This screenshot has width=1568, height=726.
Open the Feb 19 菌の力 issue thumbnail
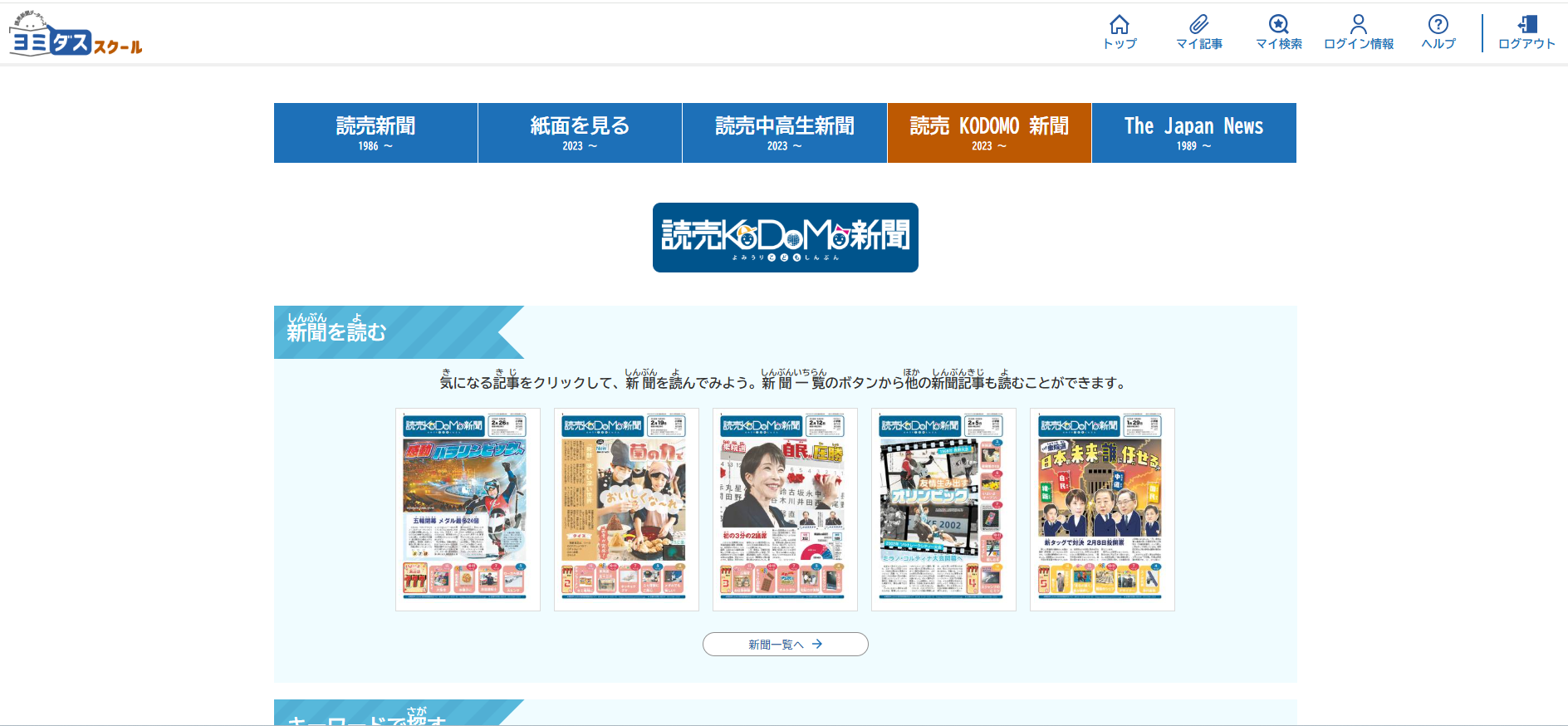[626, 509]
